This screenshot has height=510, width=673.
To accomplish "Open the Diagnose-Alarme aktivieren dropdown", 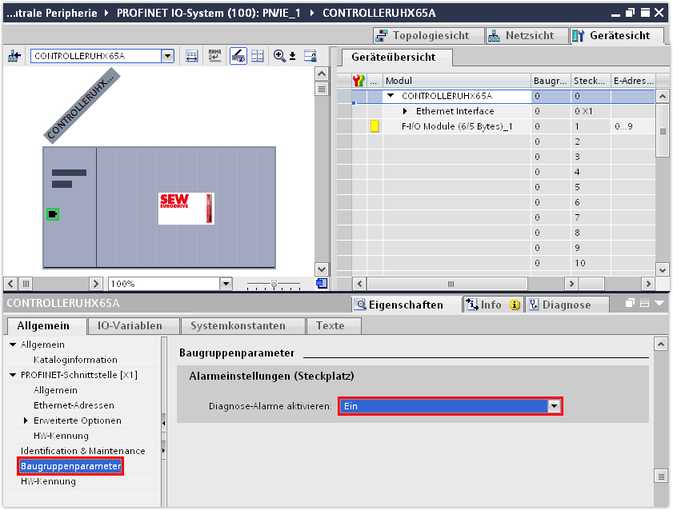I will click(x=552, y=406).
